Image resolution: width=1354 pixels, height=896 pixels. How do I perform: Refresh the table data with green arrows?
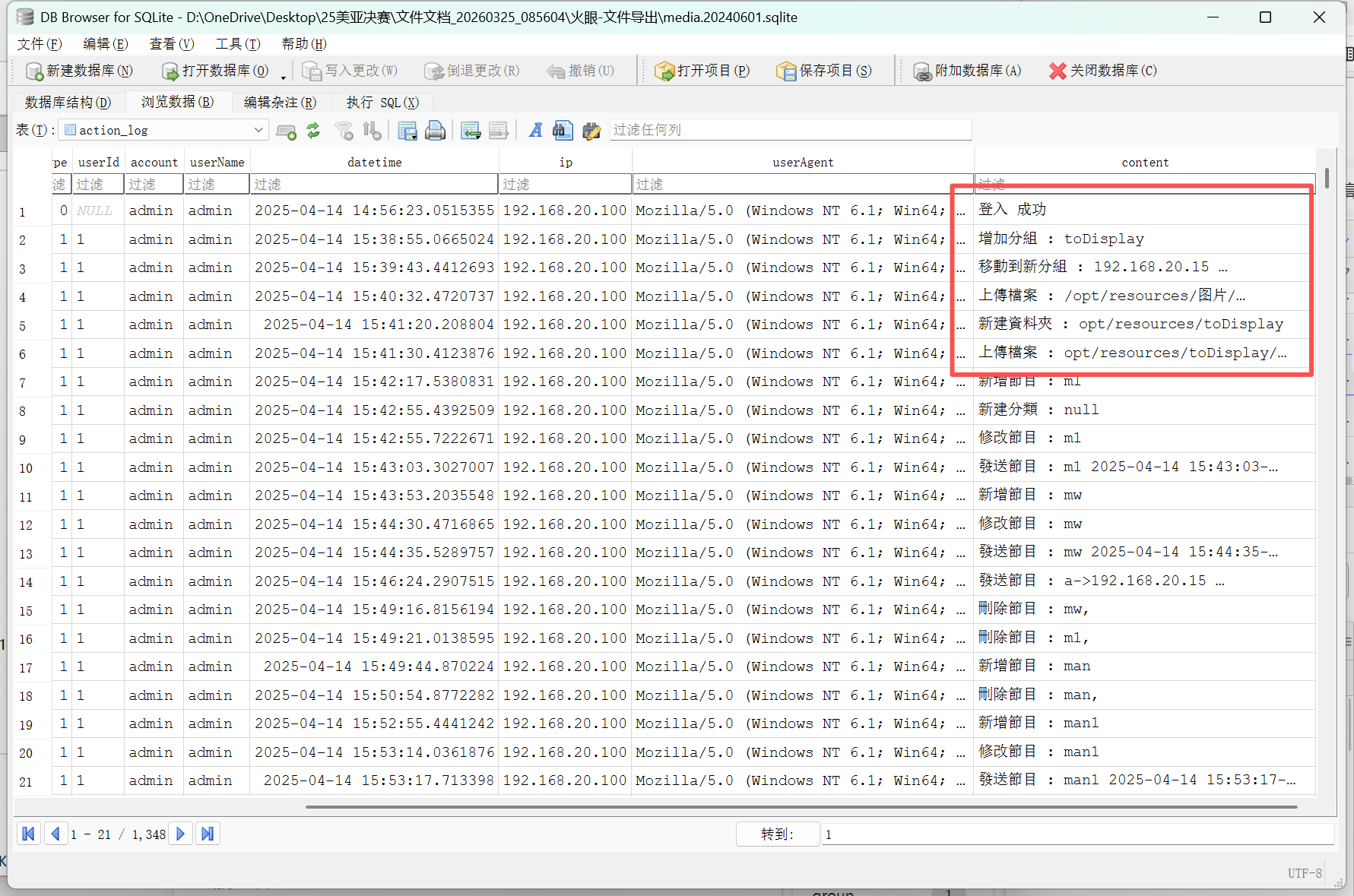313,131
